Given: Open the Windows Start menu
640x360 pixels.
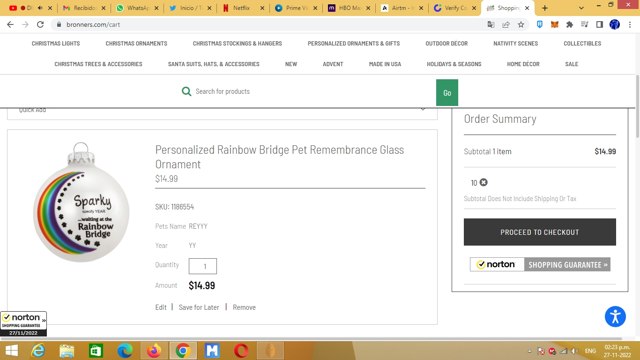Looking at the screenshot, I should click(11, 351).
